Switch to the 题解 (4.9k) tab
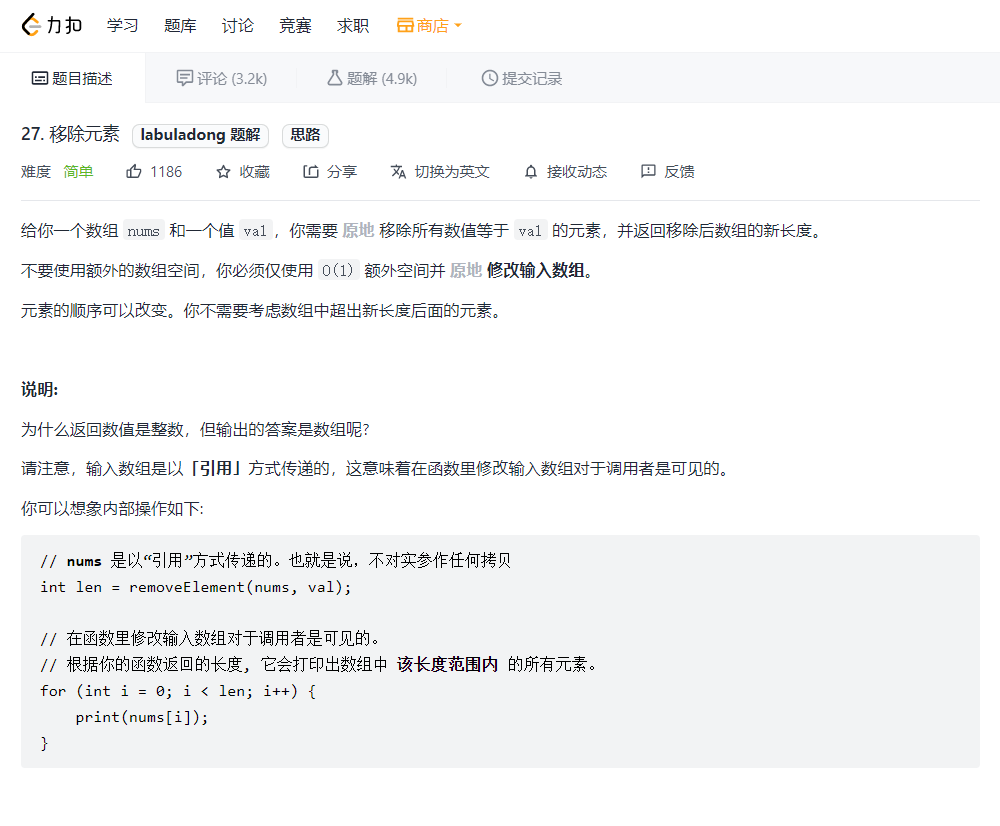Viewport: 1000px width, 826px height. click(373, 77)
